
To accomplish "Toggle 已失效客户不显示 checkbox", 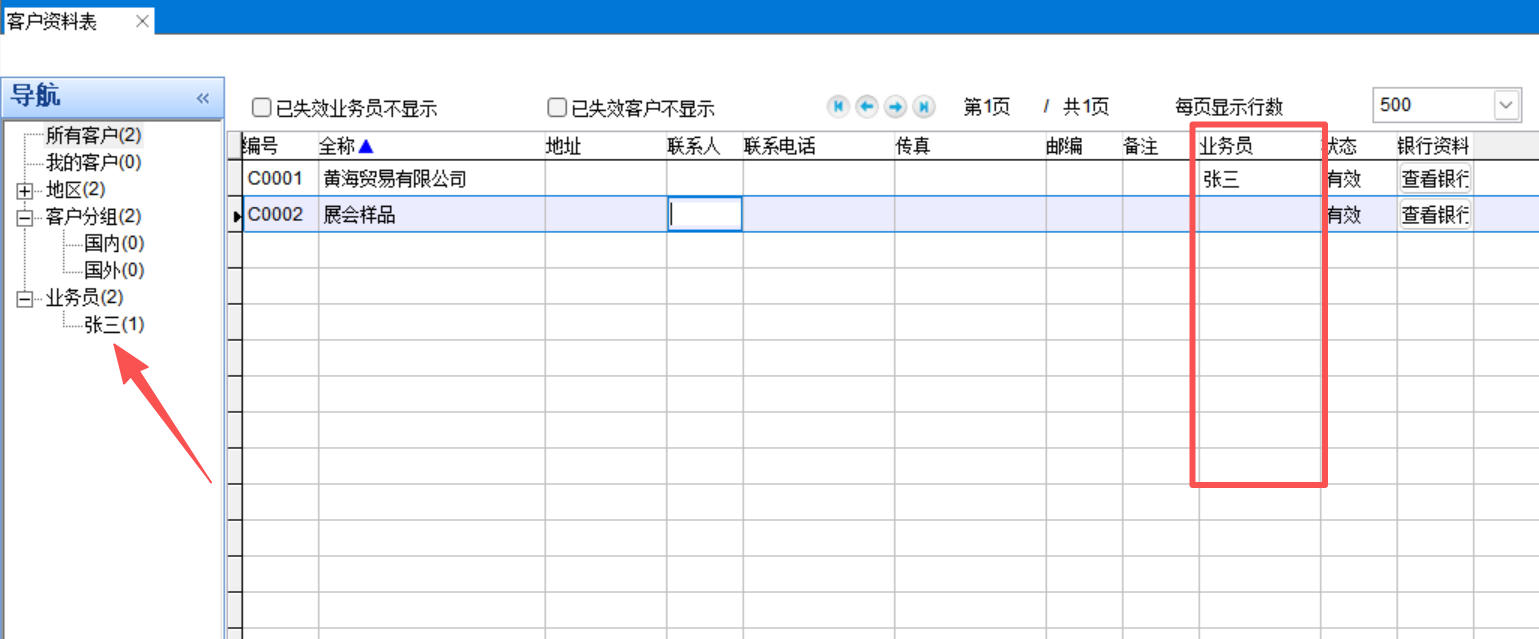I will click(557, 107).
